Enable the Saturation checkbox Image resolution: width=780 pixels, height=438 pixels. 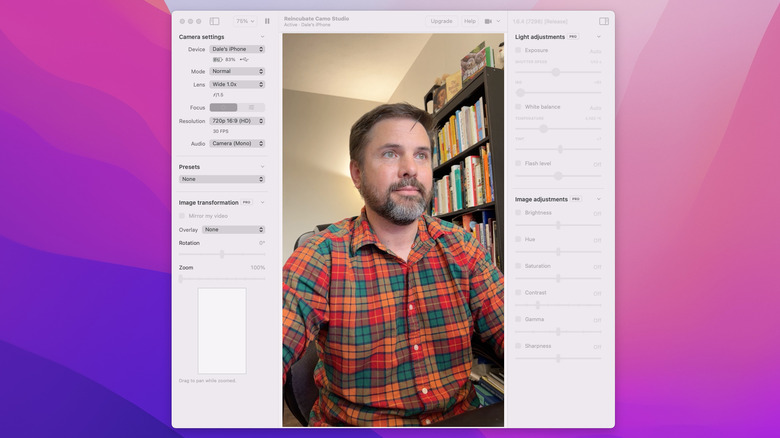[518, 266]
